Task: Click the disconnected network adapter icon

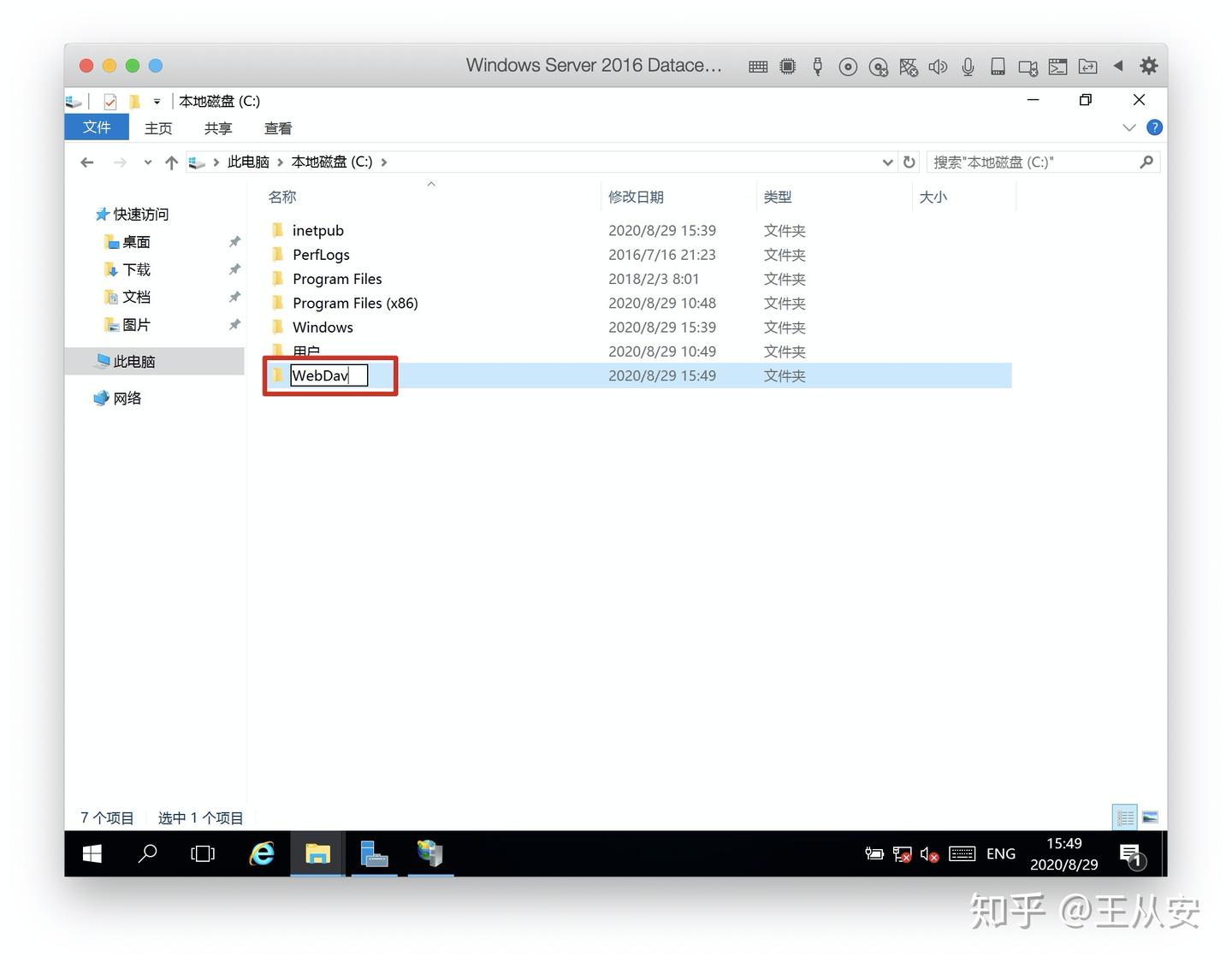Action: pos(909,66)
